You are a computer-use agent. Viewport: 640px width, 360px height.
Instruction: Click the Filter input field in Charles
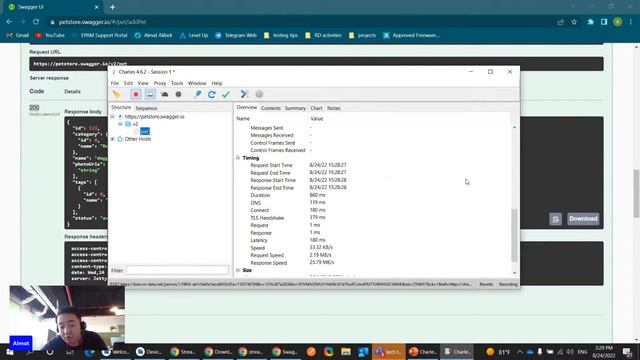tap(177, 270)
